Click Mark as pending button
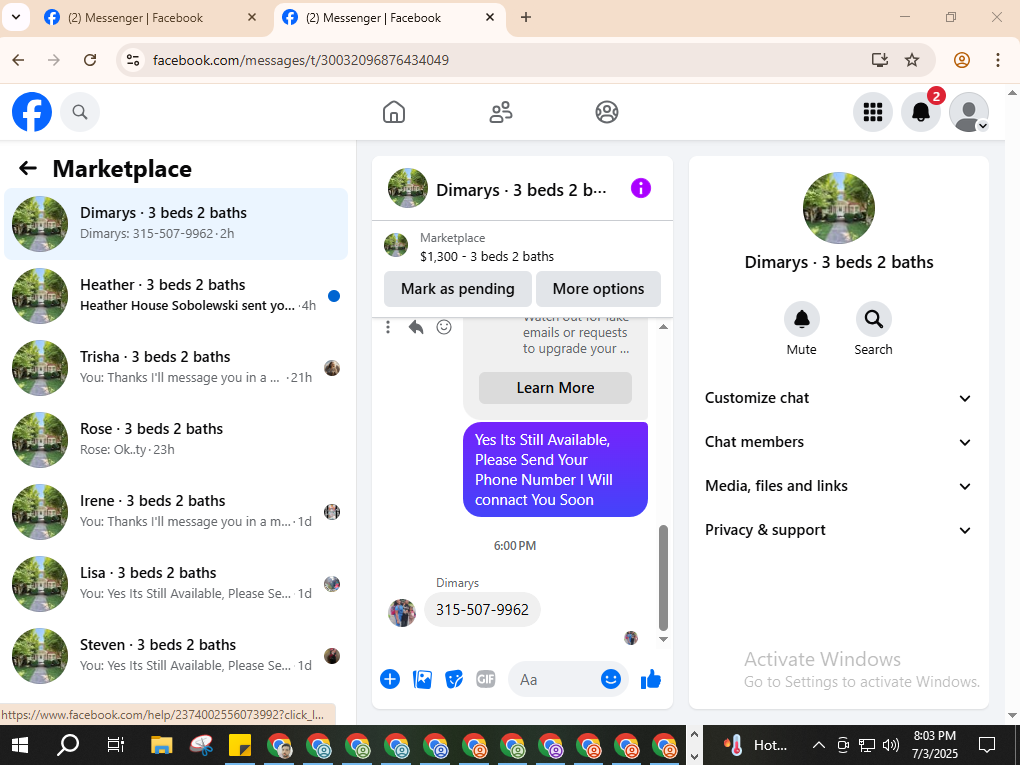The height and width of the screenshot is (765, 1020). (x=457, y=289)
